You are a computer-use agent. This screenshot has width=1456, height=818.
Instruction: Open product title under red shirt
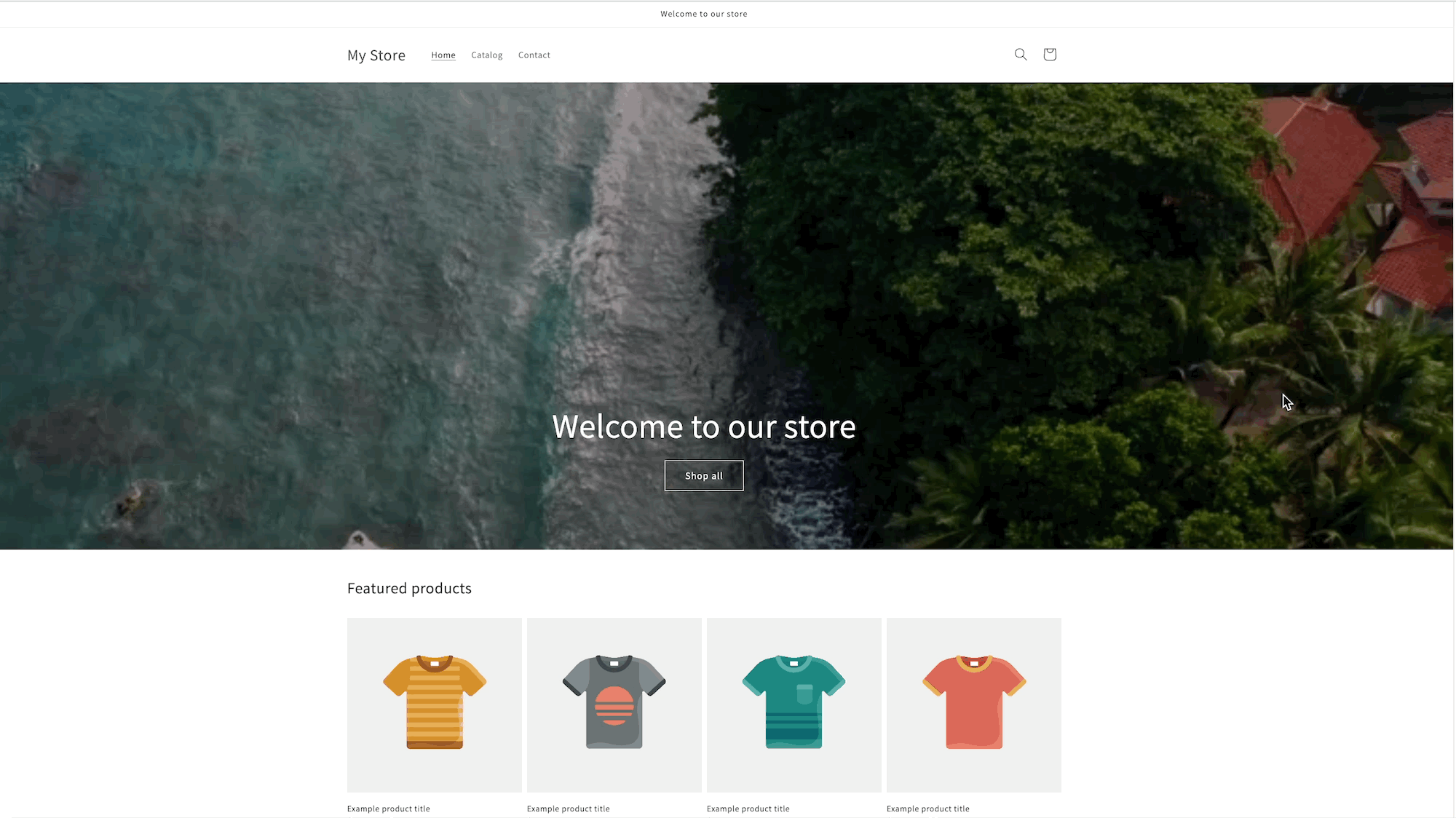pyautogui.click(x=927, y=809)
